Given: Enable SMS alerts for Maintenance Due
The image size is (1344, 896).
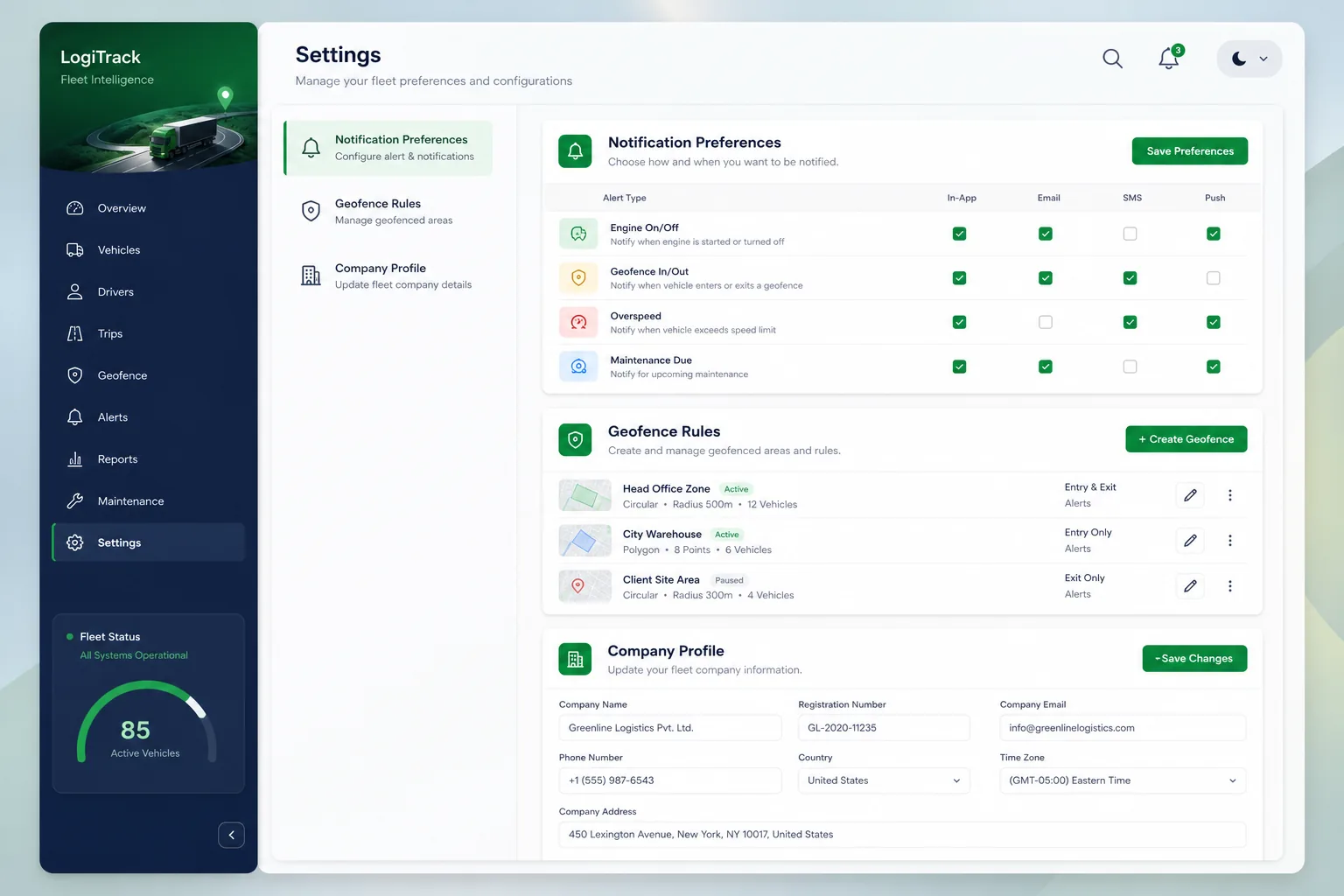Looking at the screenshot, I should click(x=1130, y=367).
